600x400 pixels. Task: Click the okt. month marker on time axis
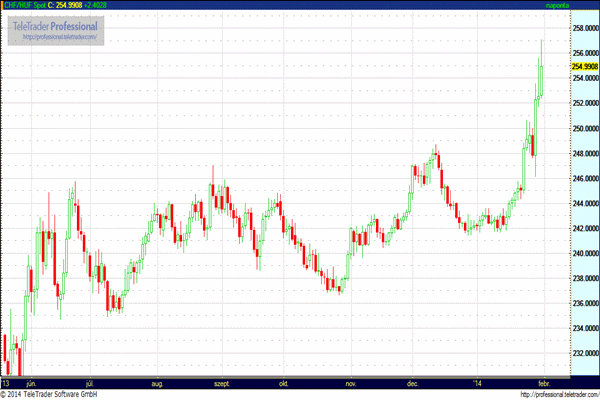click(284, 384)
